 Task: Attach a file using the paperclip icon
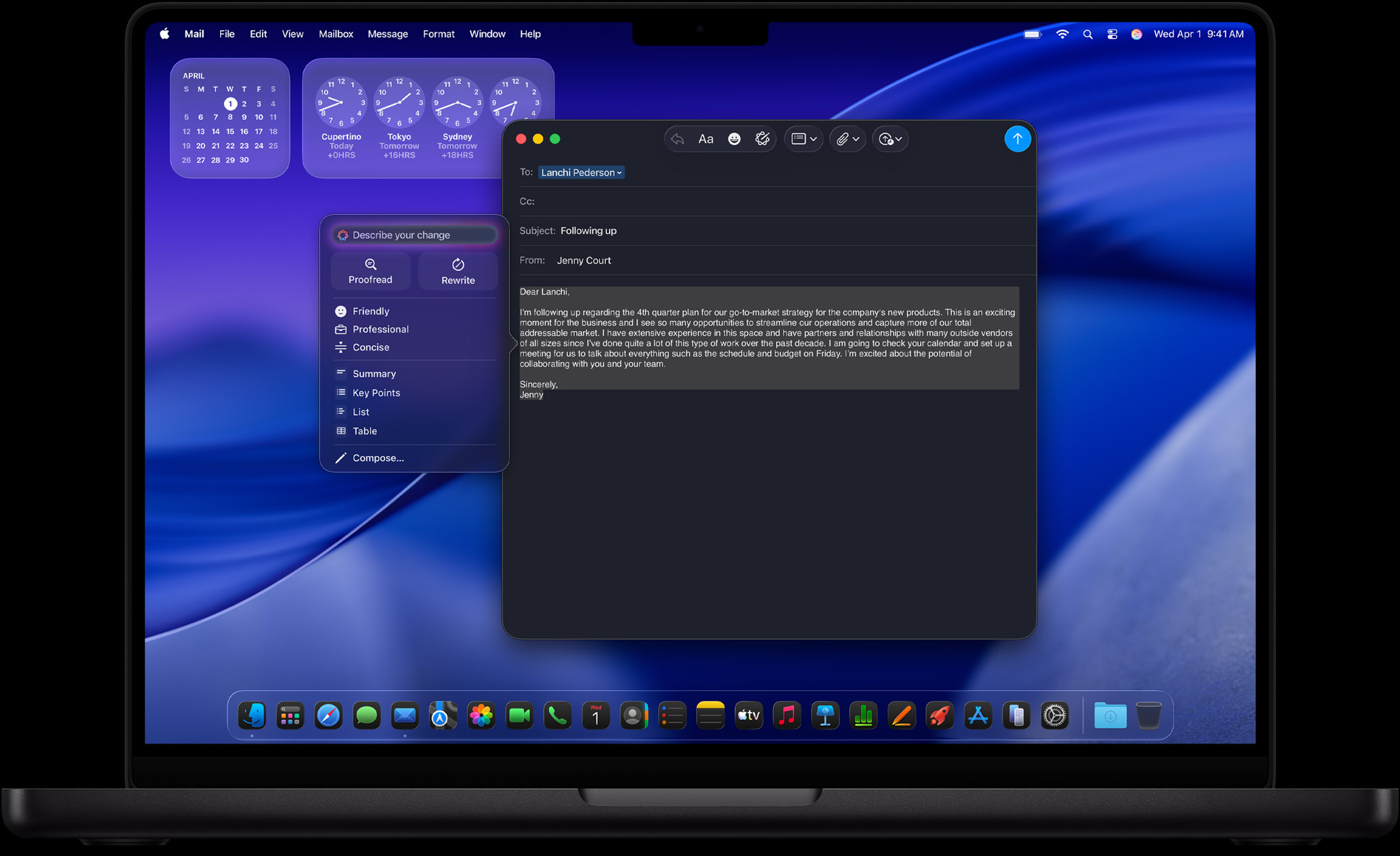[843, 139]
